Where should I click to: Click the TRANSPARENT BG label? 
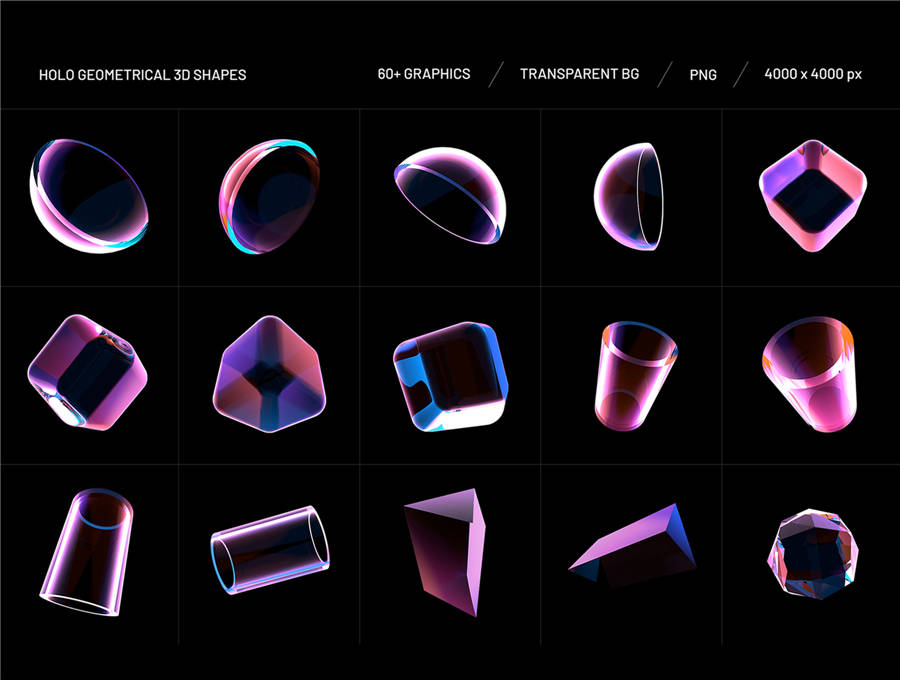579,74
